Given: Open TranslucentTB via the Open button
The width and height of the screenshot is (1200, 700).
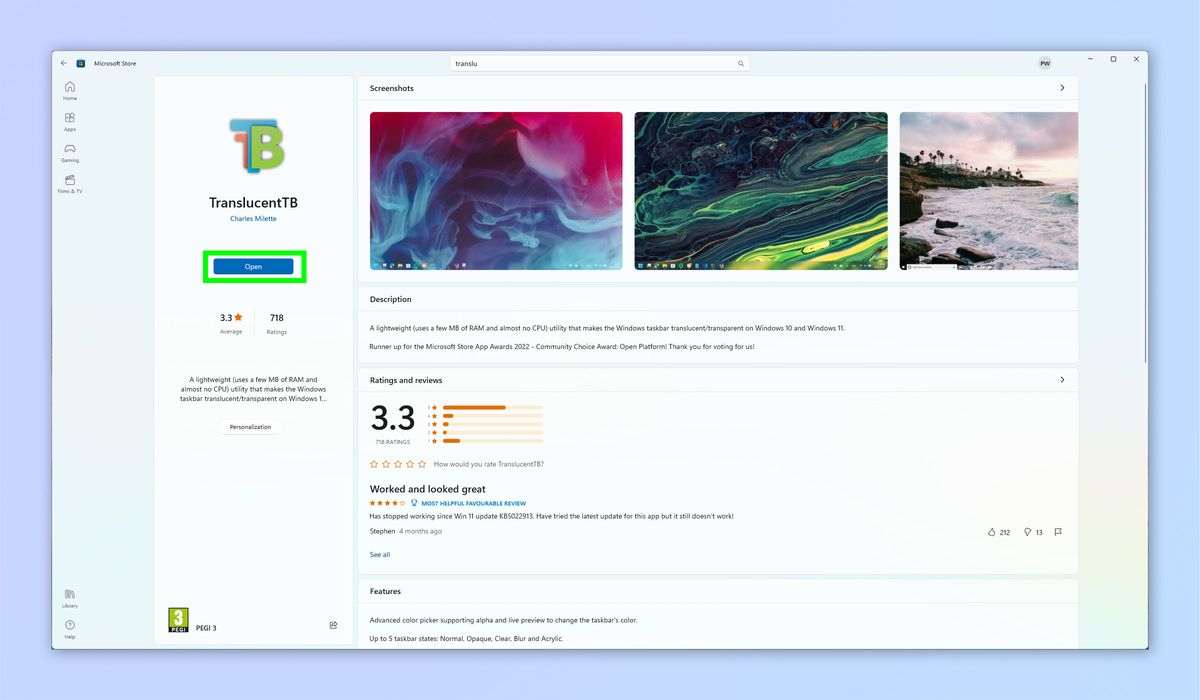Looking at the screenshot, I should tap(253, 266).
